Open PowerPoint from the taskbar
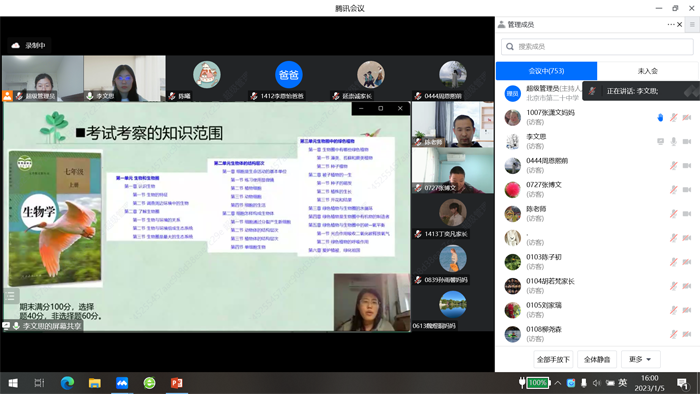 click(177, 383)
